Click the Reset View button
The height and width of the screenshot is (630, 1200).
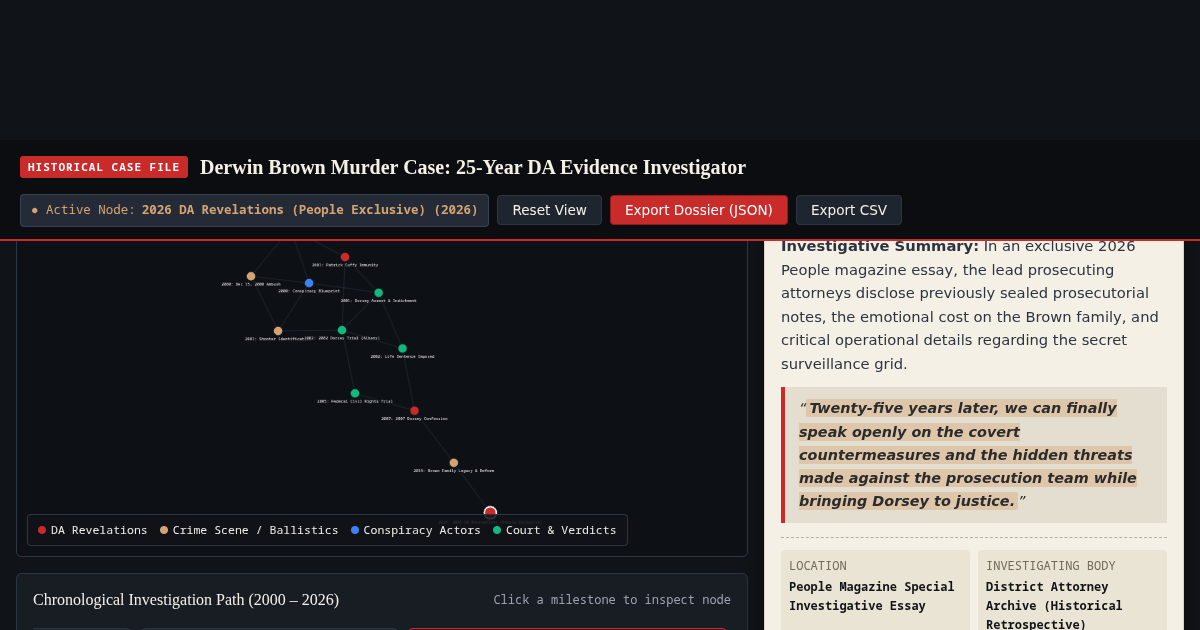pos(549,210)
